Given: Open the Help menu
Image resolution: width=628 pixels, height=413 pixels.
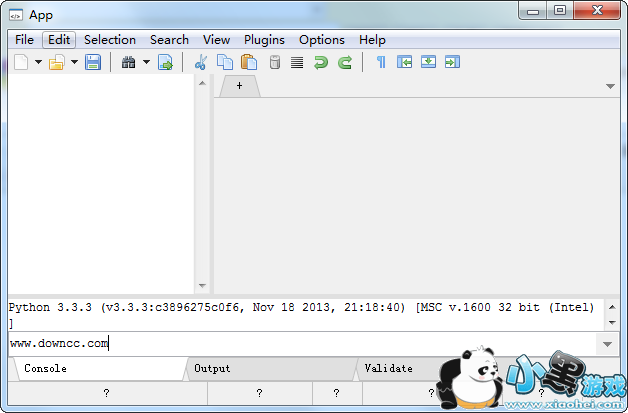Looking at the screenshot, I should point(372,40).
